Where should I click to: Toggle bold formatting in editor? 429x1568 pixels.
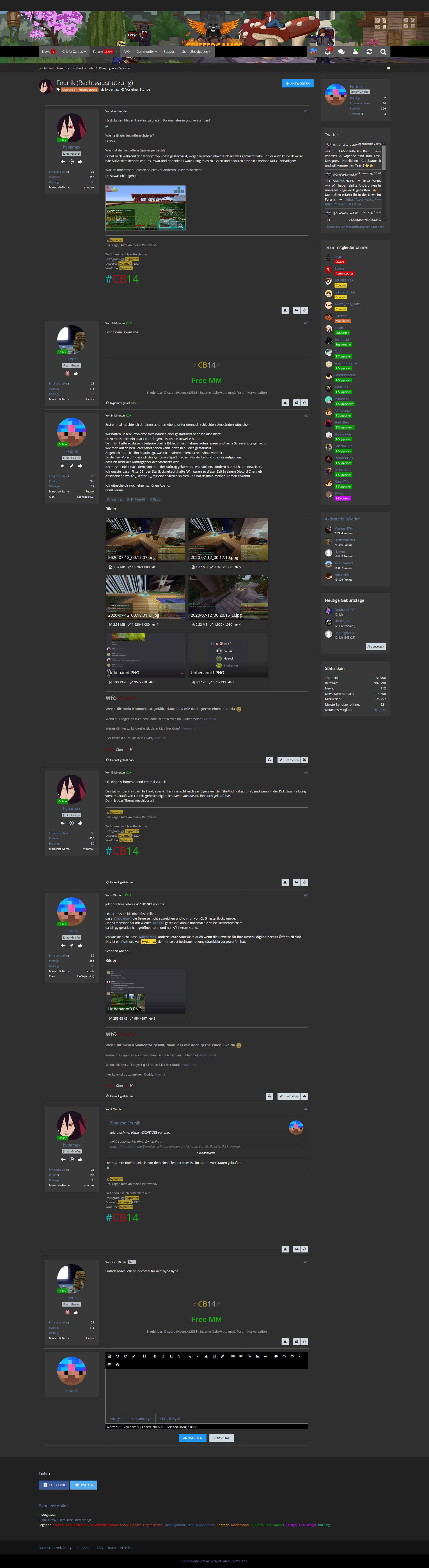tap(155, 1356)
